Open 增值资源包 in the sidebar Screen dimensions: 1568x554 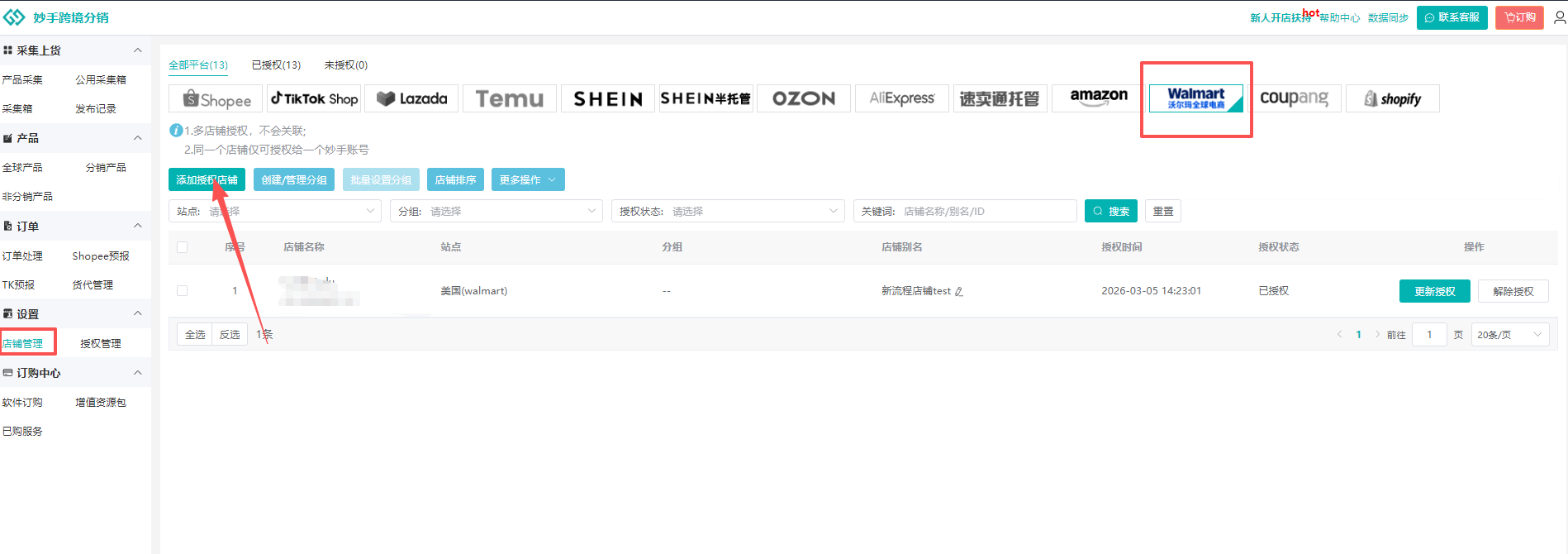[101, 403]
